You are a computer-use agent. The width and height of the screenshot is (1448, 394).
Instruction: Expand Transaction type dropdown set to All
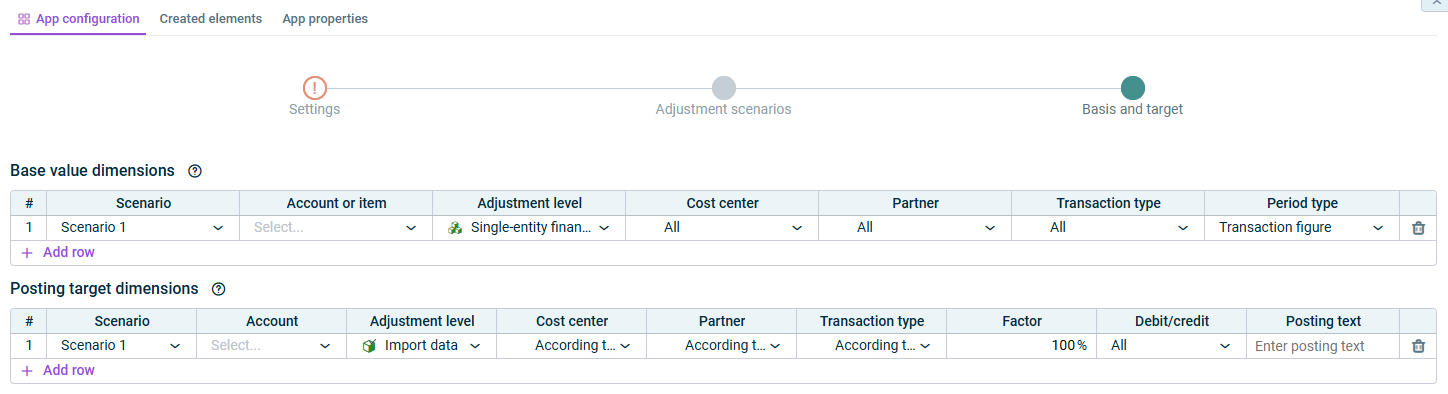pyautogui.click(x=1108, y=228)
